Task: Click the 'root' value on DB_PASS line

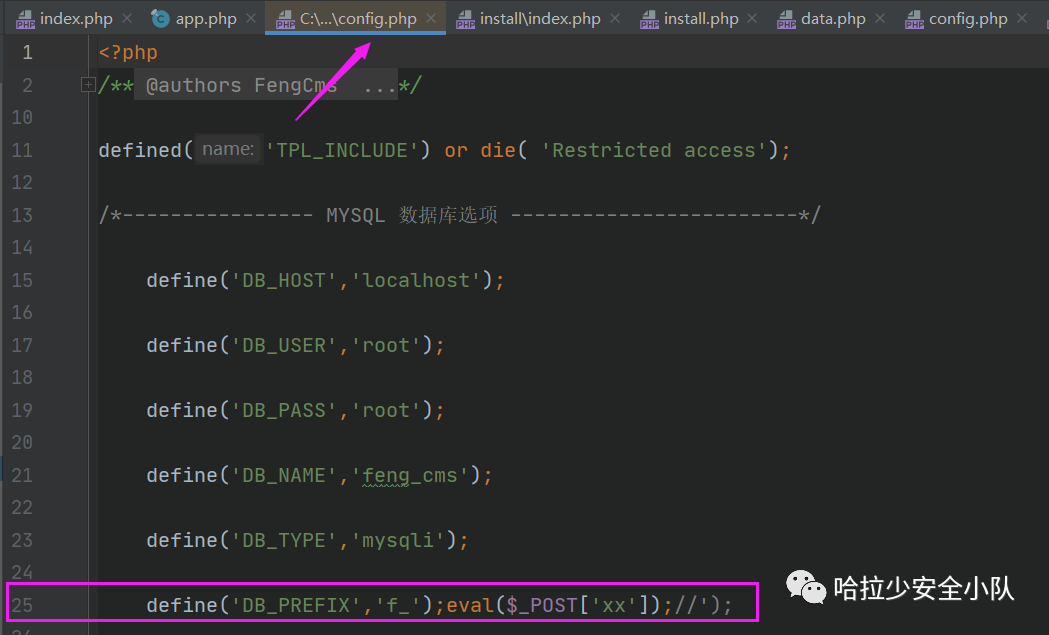Action: point(386,410)
